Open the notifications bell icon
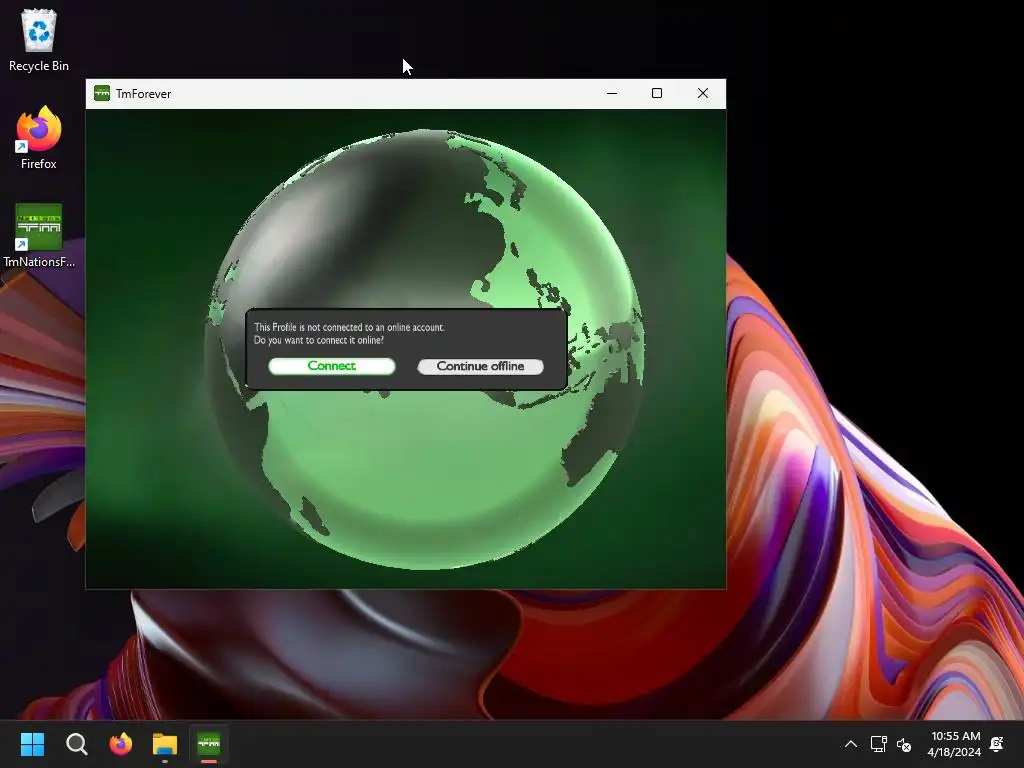 (997, 744)
